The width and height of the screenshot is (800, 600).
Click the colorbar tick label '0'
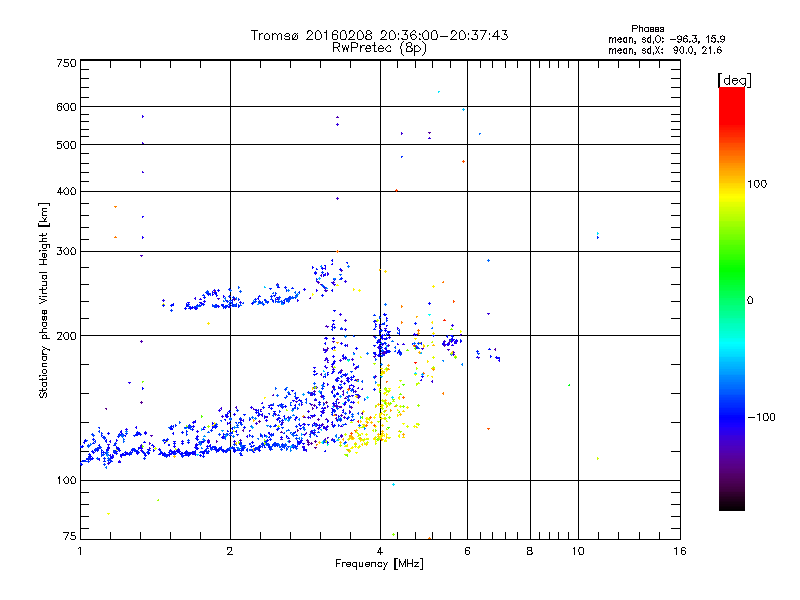click(750, 301)
